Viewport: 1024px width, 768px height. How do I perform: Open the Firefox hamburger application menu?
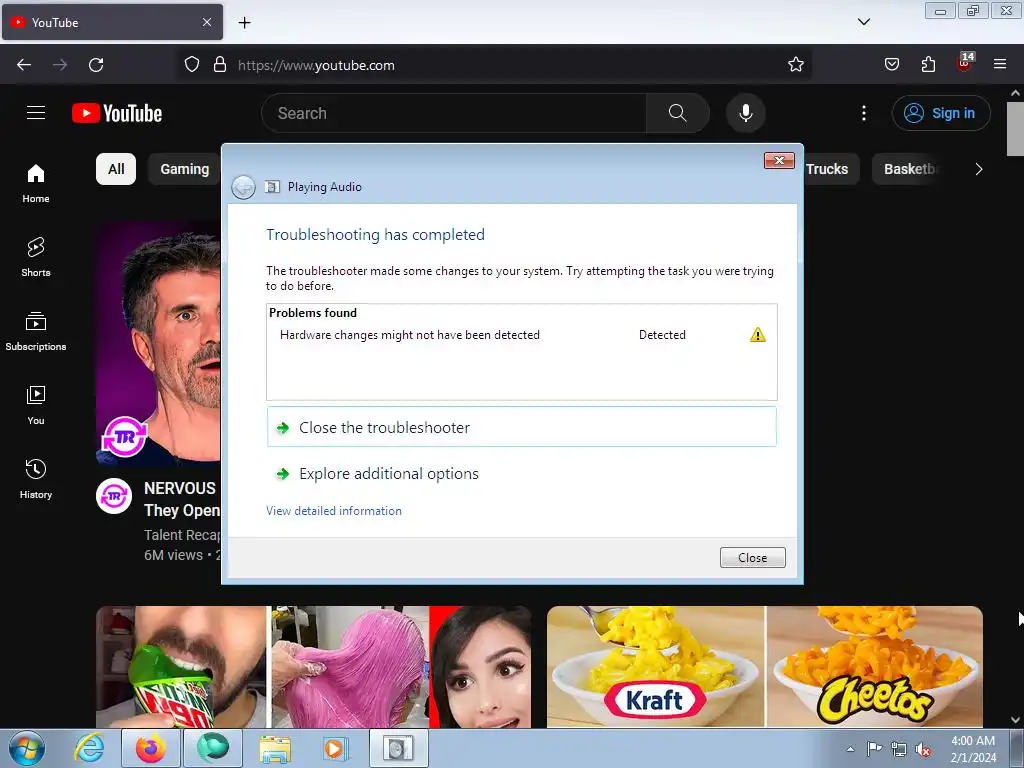click(x=1000, y=64)
